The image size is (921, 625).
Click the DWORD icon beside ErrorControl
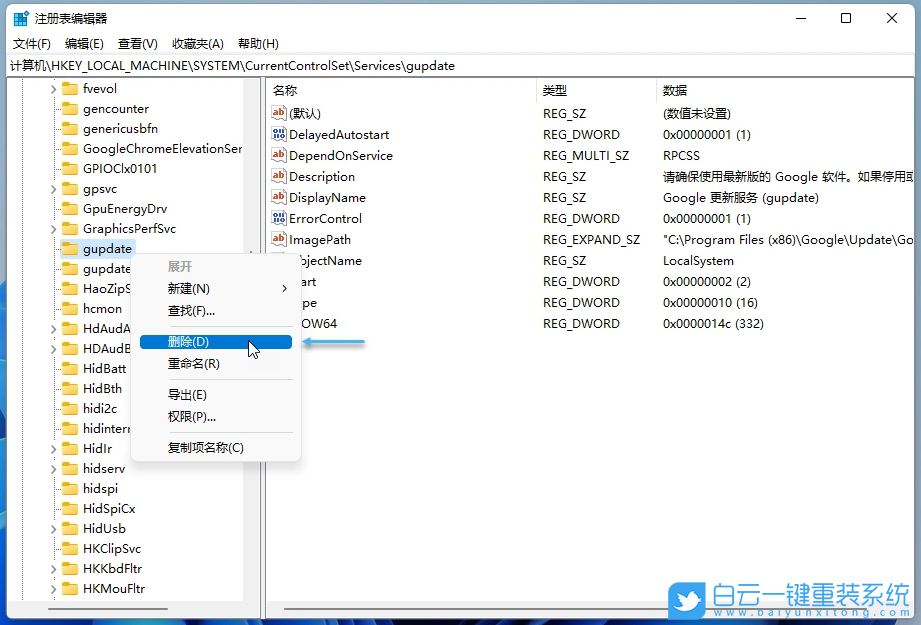(x=281, y=218)
